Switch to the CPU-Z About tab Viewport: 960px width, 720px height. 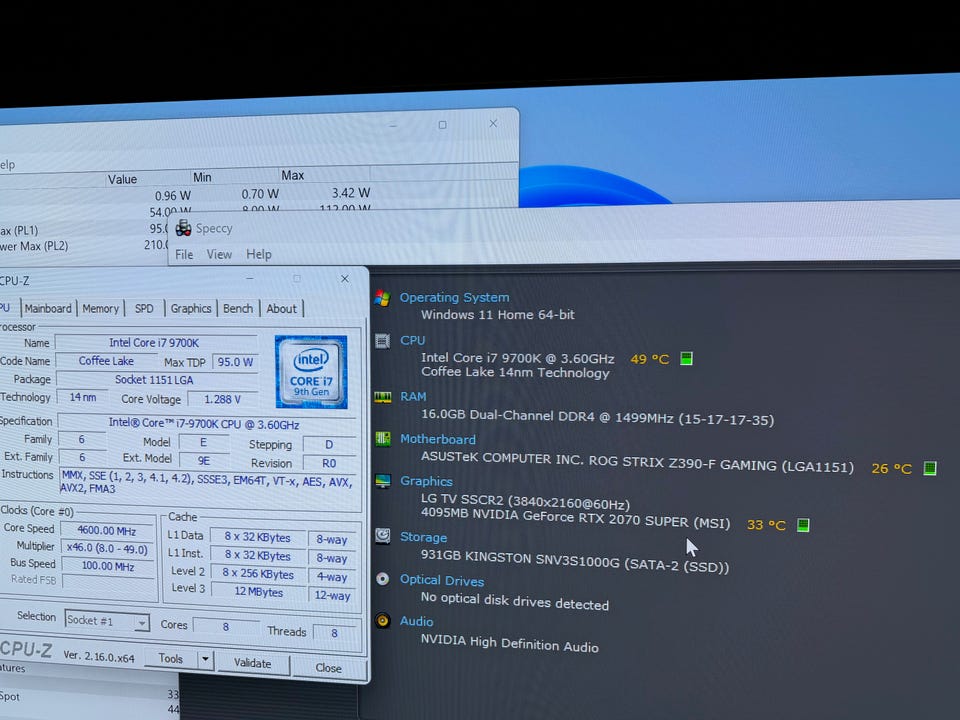tap(281, 309)
